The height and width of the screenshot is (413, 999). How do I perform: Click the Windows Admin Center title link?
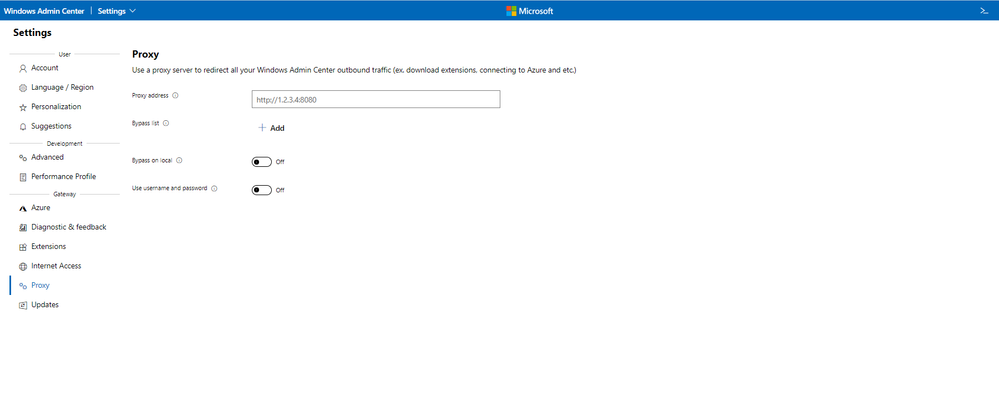pyautogui.click(x=44, y=11)
